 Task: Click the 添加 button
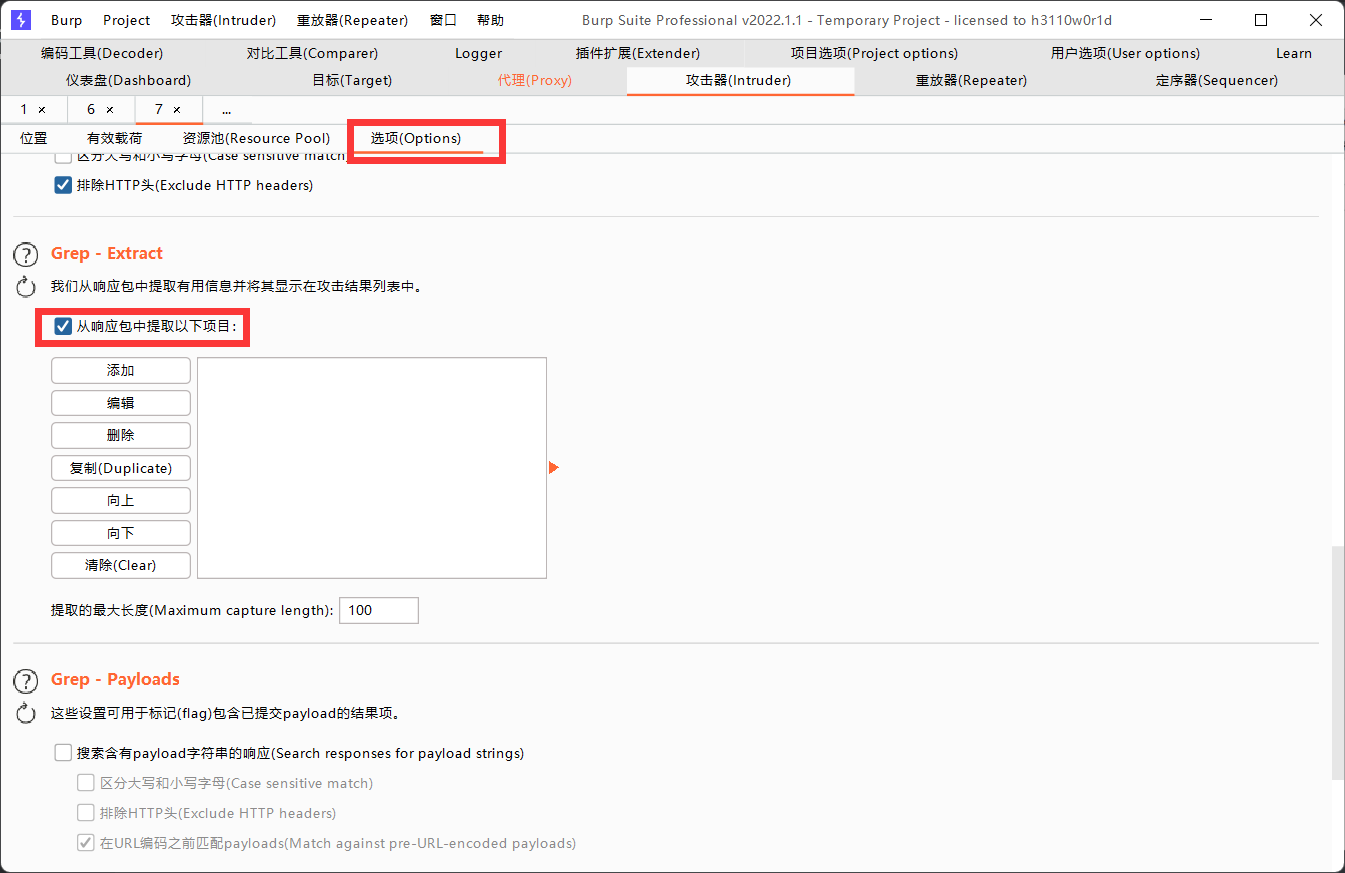tap(121, 371)
